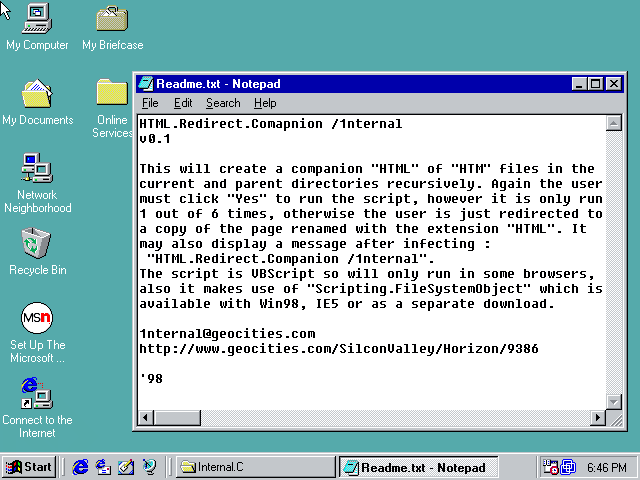
Task: Click the blue system tray icon beside clock
Action: 568,467
